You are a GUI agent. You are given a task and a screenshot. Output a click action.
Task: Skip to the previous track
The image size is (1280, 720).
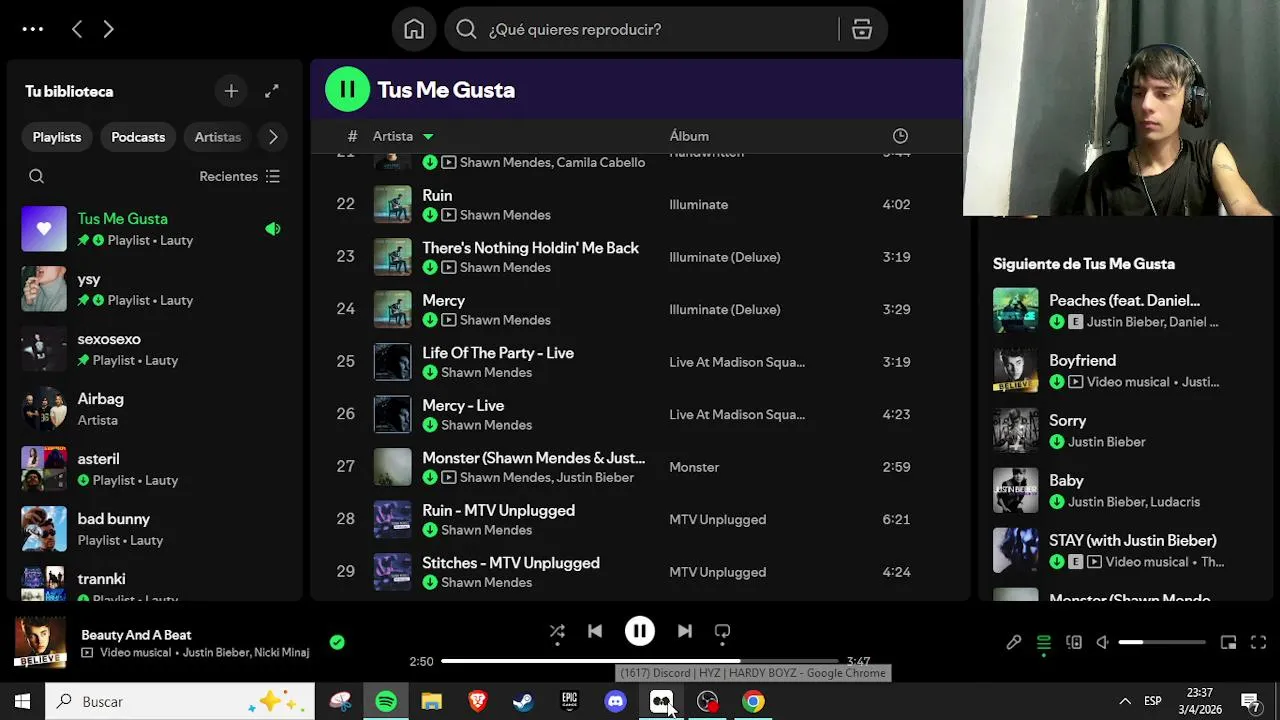click(595, 631)
